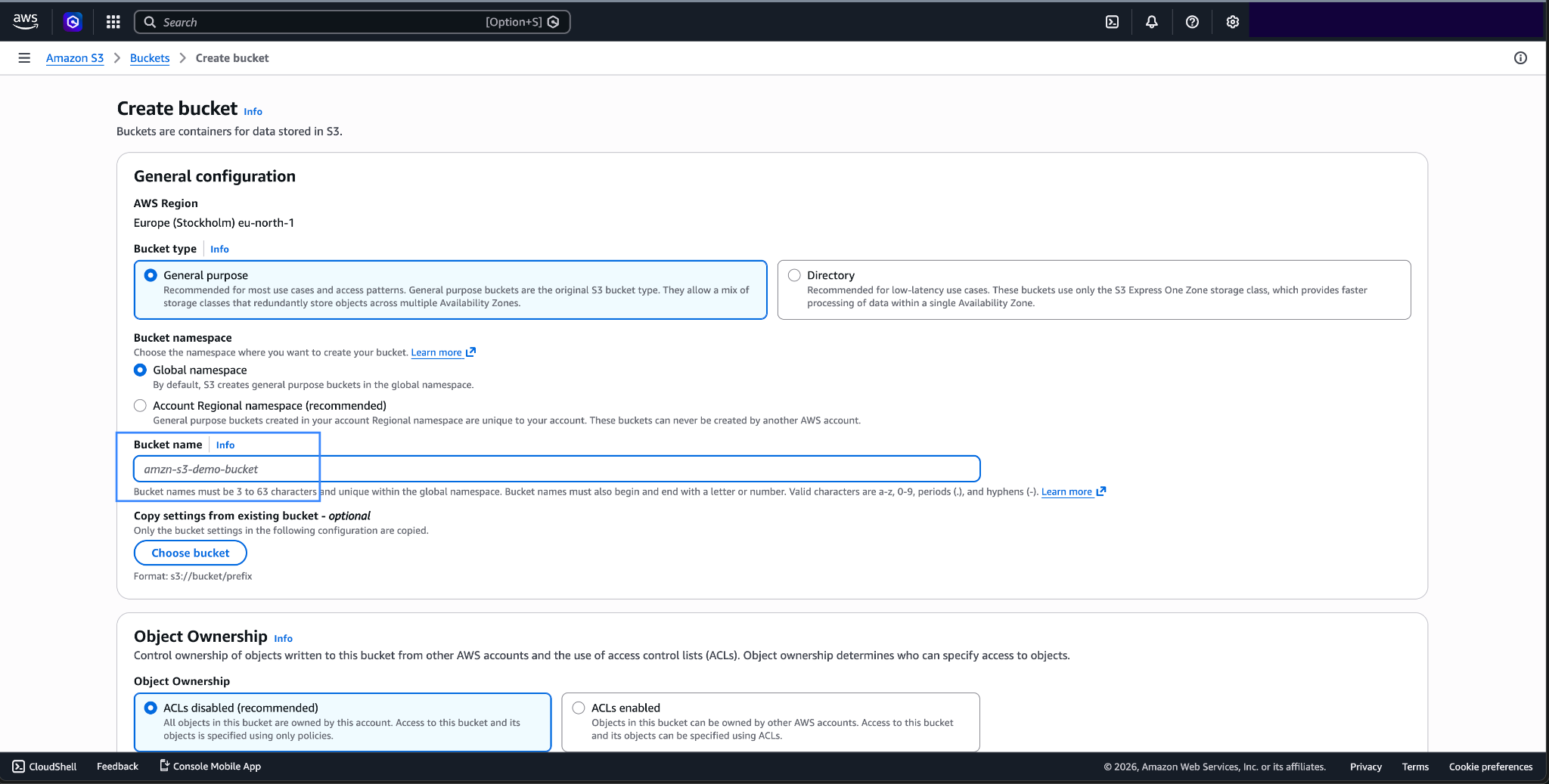Open Cookie preferences in the footer
The height and width of the screenshot is (784, 1549).
tap(1491, 767)
